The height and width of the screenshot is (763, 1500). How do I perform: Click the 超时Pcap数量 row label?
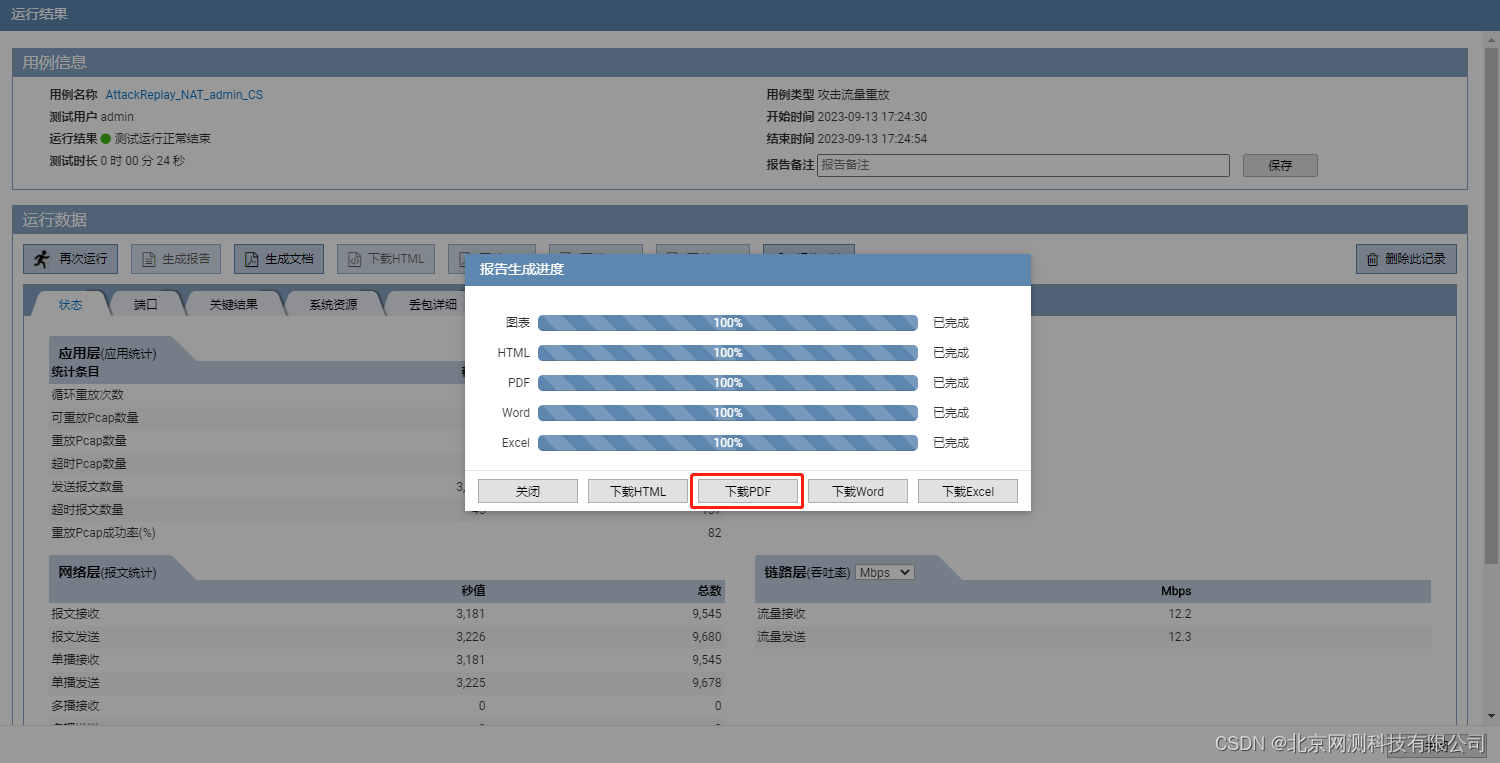point(89,464)
